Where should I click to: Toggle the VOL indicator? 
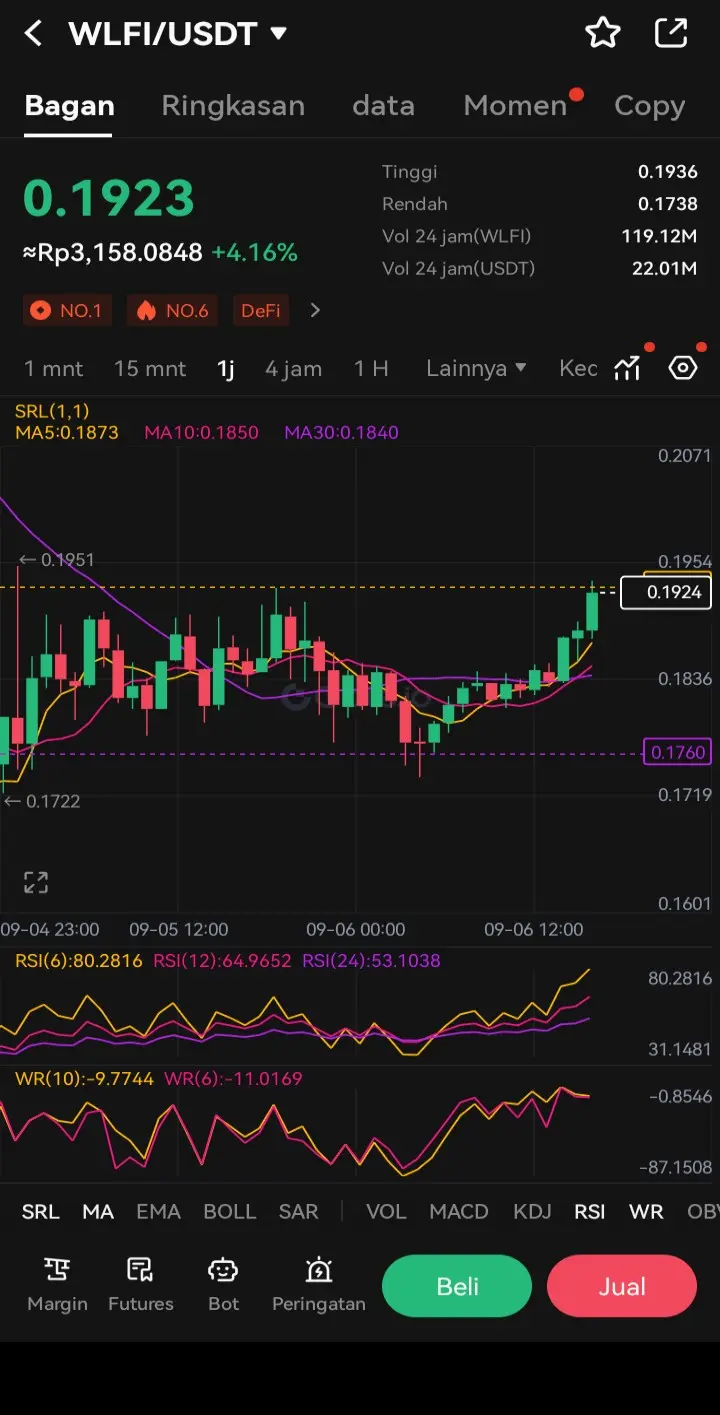click(386, 1211)
